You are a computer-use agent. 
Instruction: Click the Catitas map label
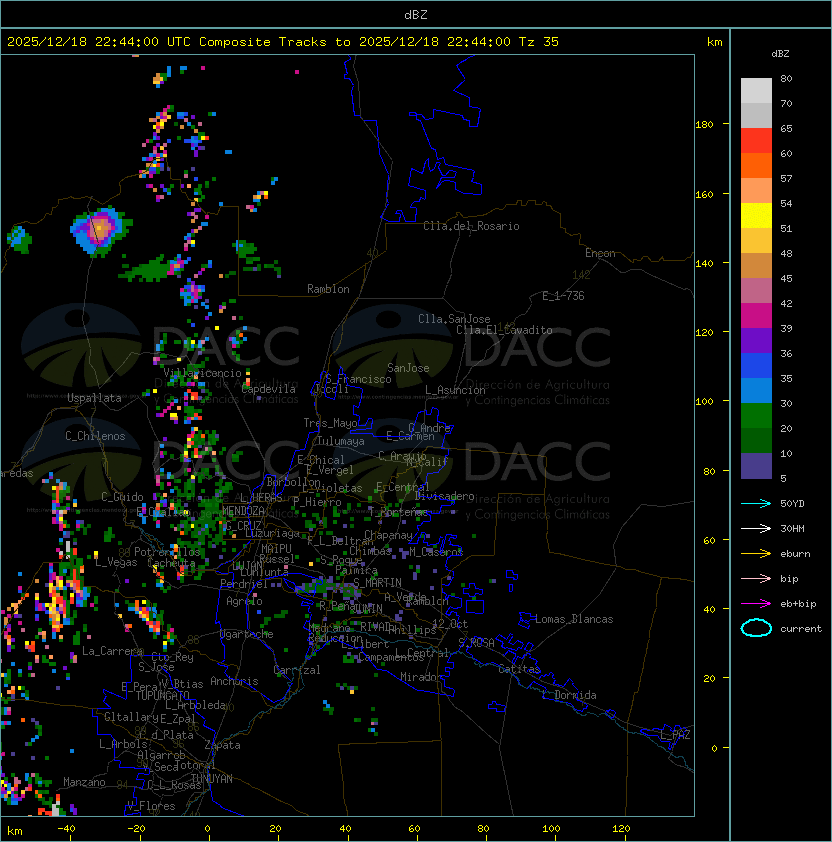[519, 669]
